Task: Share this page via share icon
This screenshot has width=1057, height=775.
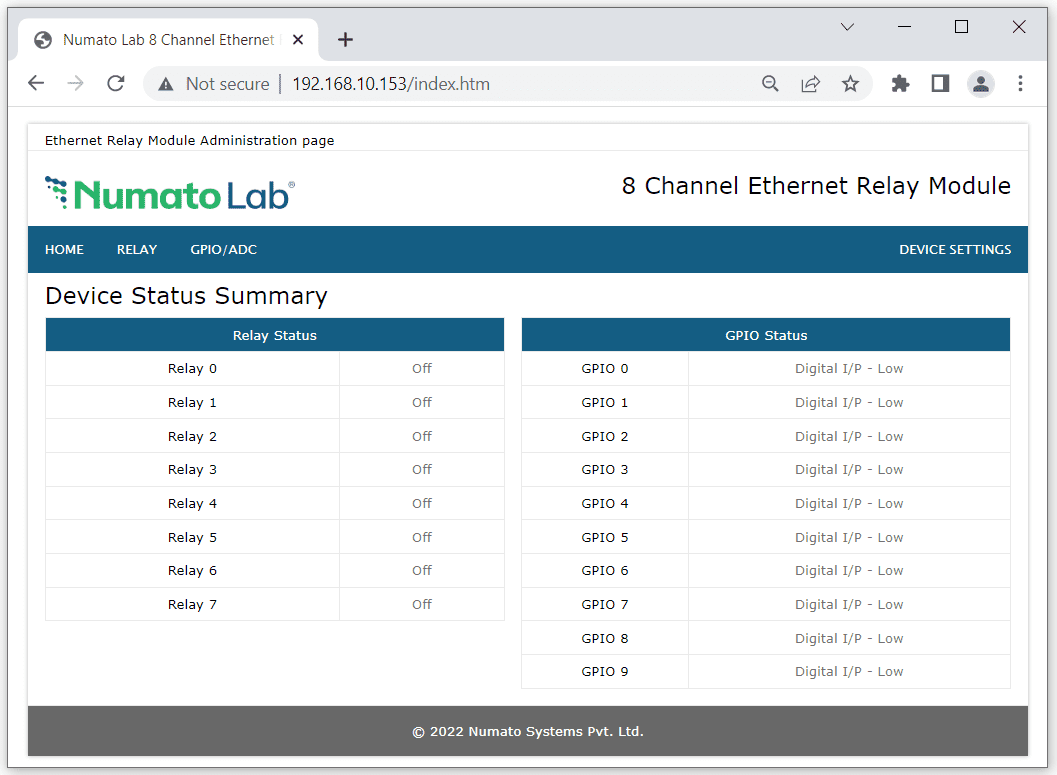Action: 810,84
